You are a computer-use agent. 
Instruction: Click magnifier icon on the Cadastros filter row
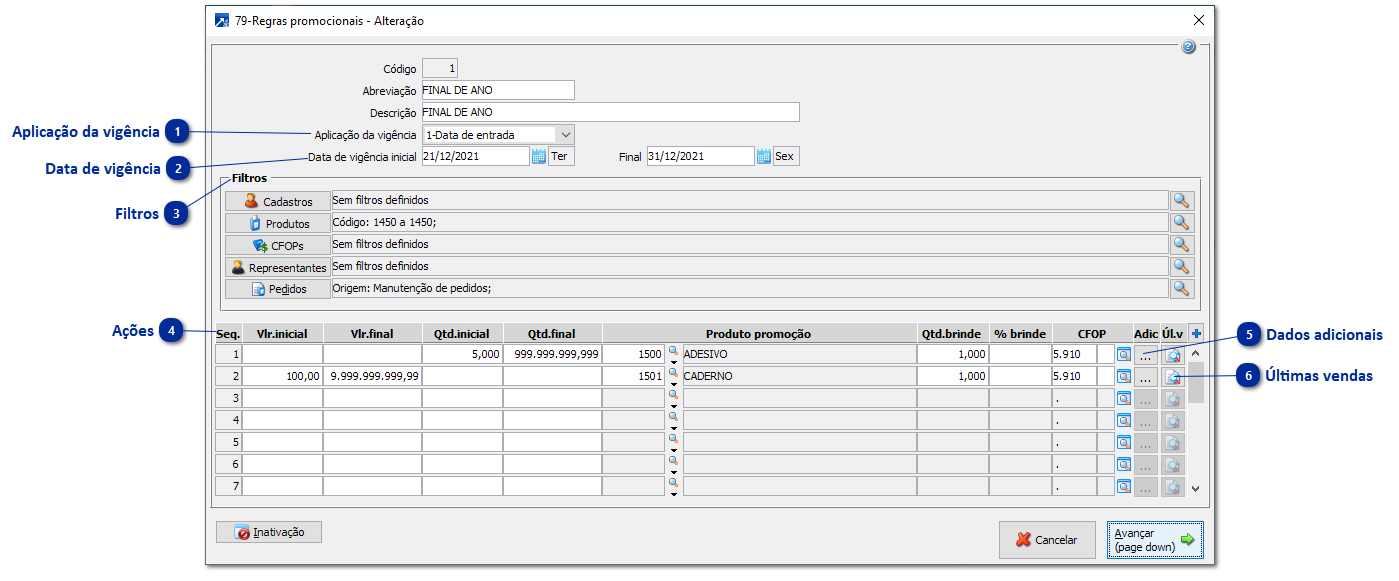1182,201
